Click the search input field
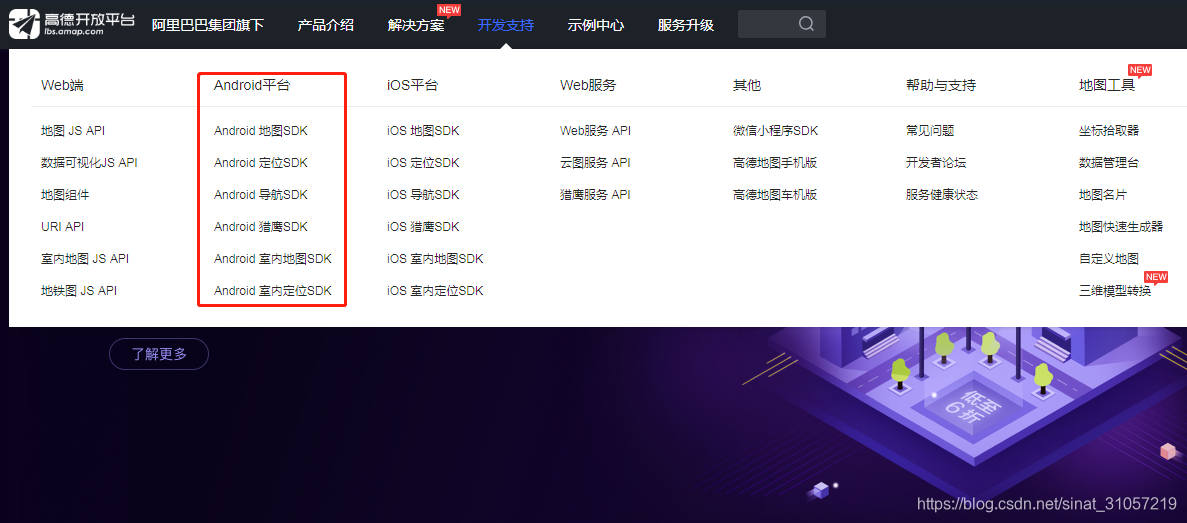 [781, 24]
